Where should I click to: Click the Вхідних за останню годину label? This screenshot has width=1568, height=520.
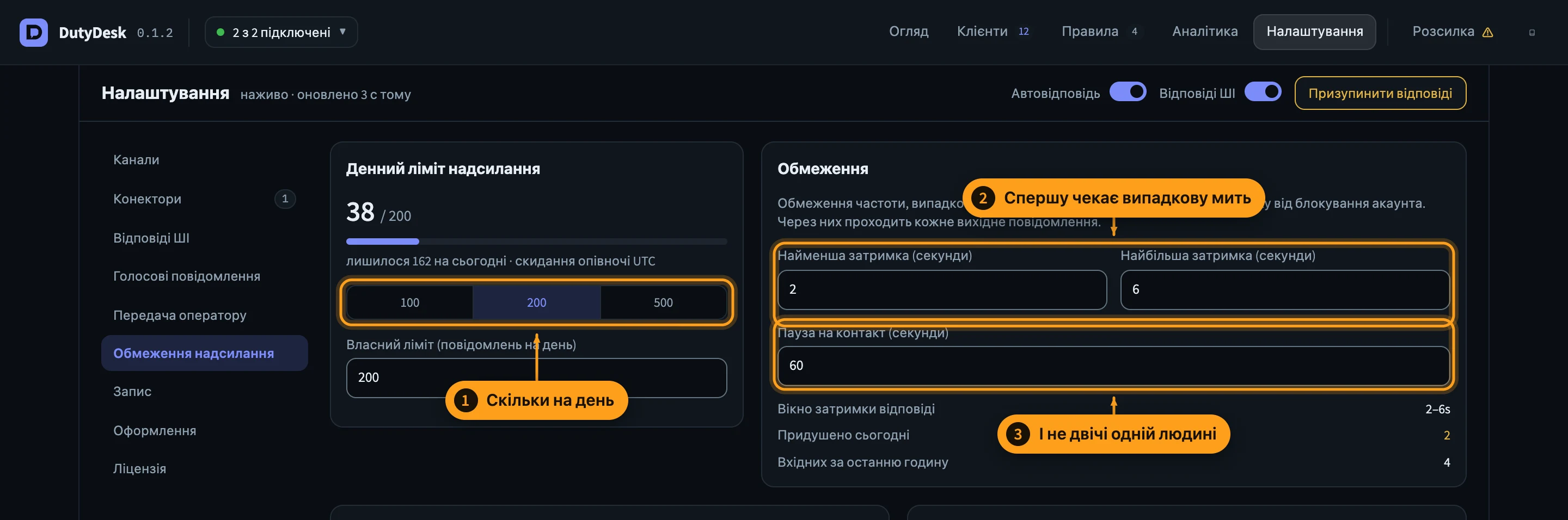862,462
